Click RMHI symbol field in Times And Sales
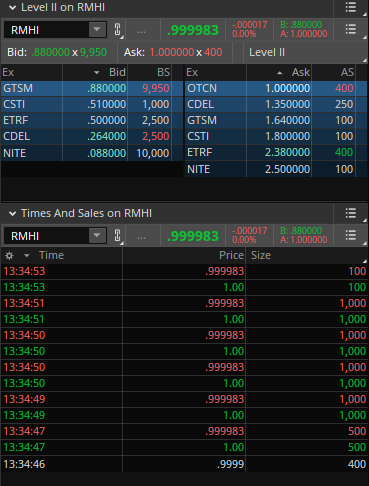The image size is (369, 486). pyautogui.click(x=47, y=236)
